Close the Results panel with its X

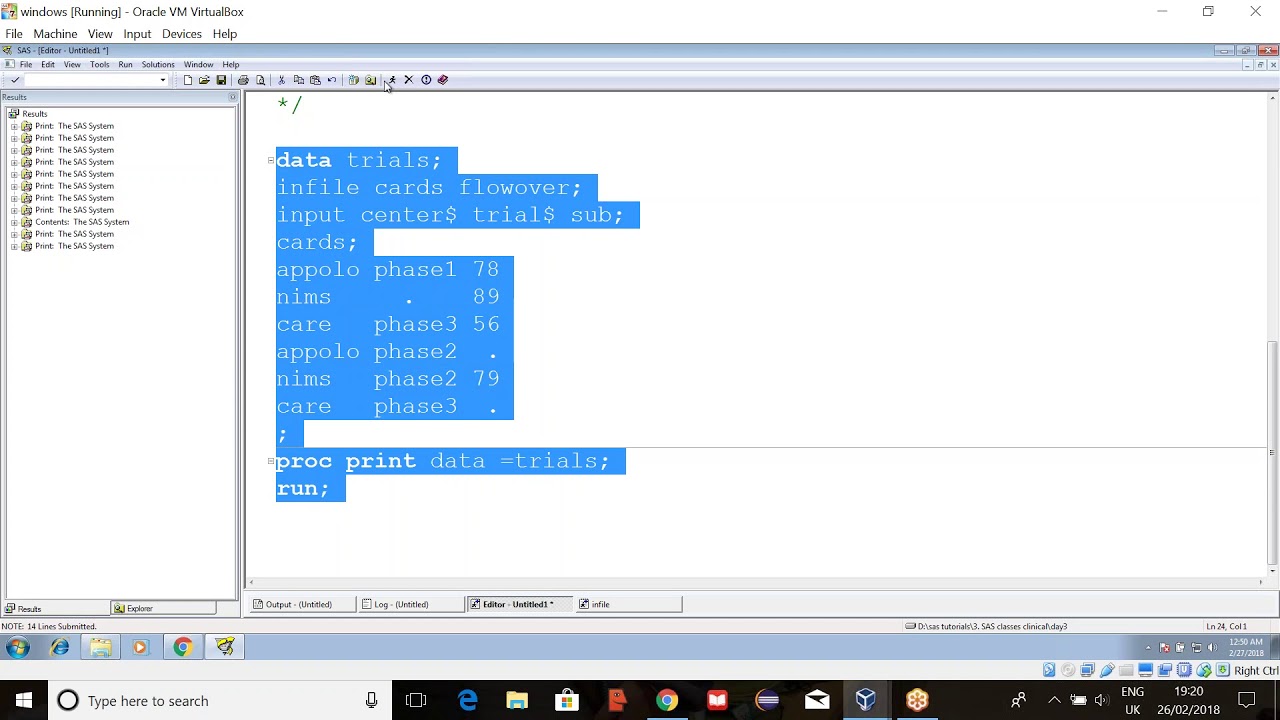[233, 97]
